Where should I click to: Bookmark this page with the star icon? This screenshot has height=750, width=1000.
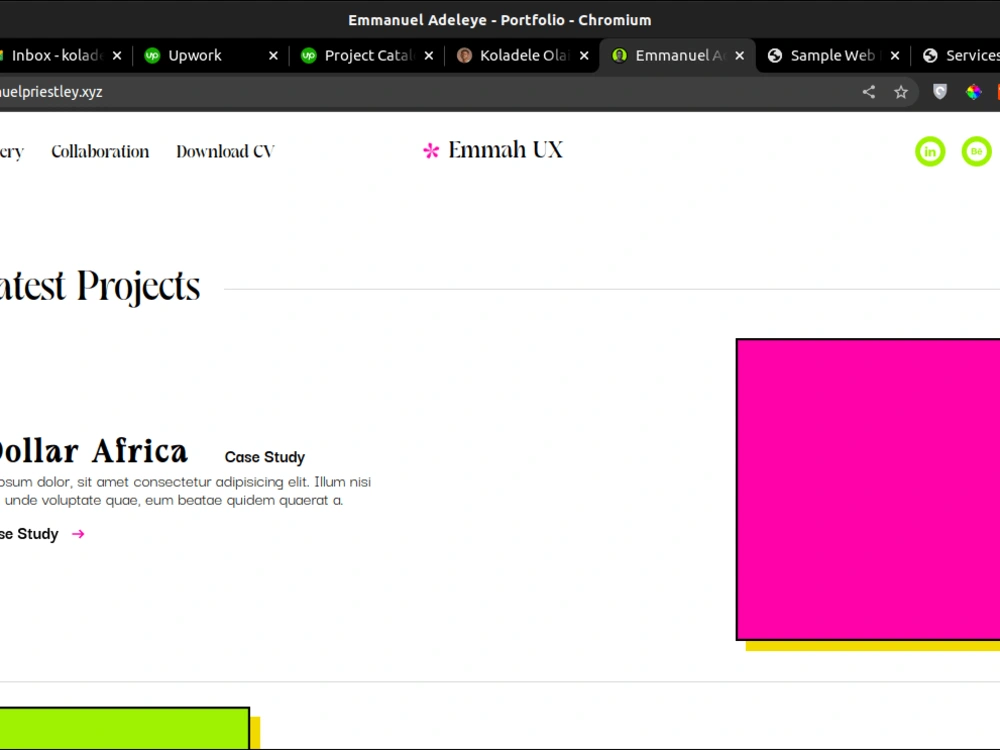pos(901,92)
